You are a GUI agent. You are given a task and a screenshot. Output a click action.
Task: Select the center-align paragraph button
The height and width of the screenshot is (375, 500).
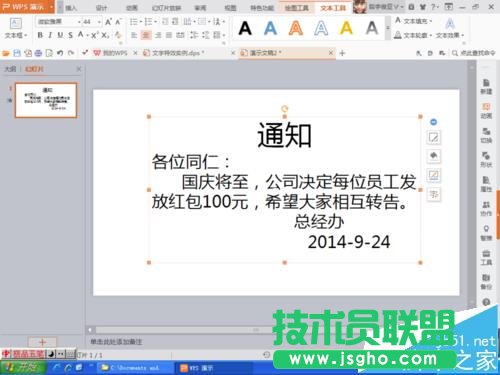[x=146, y=35]
